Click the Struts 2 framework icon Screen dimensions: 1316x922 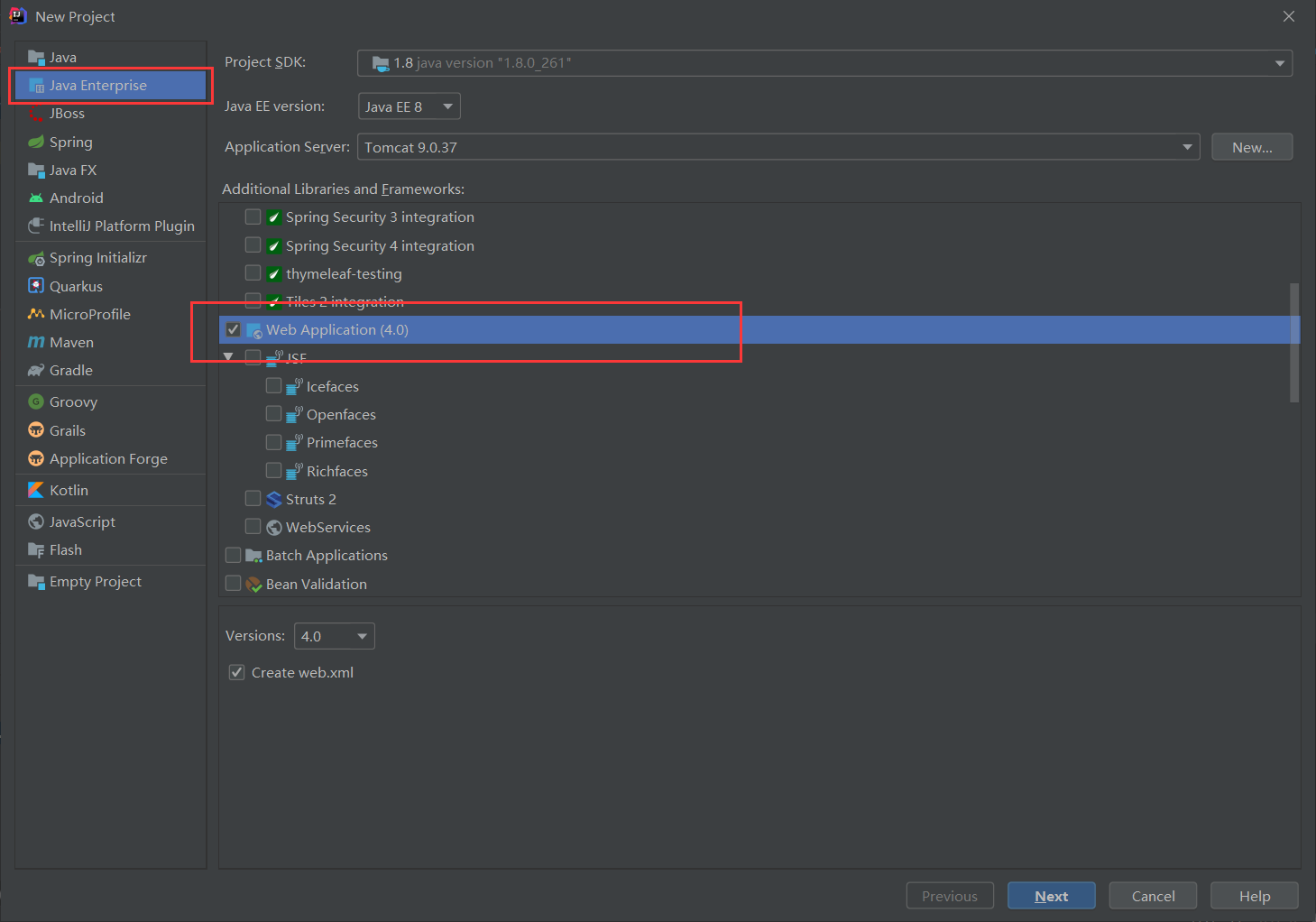click(x=274, y=499)
